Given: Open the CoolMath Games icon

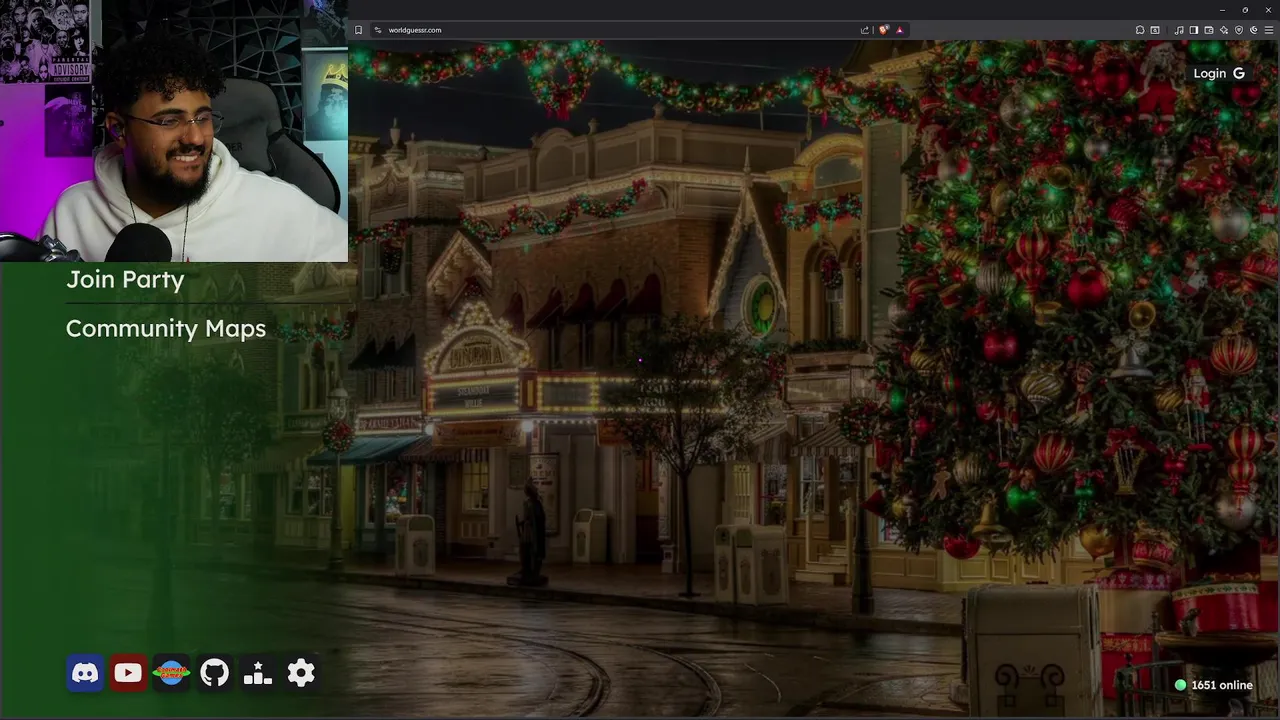Looking at the screenshot, I should [171, 673].
